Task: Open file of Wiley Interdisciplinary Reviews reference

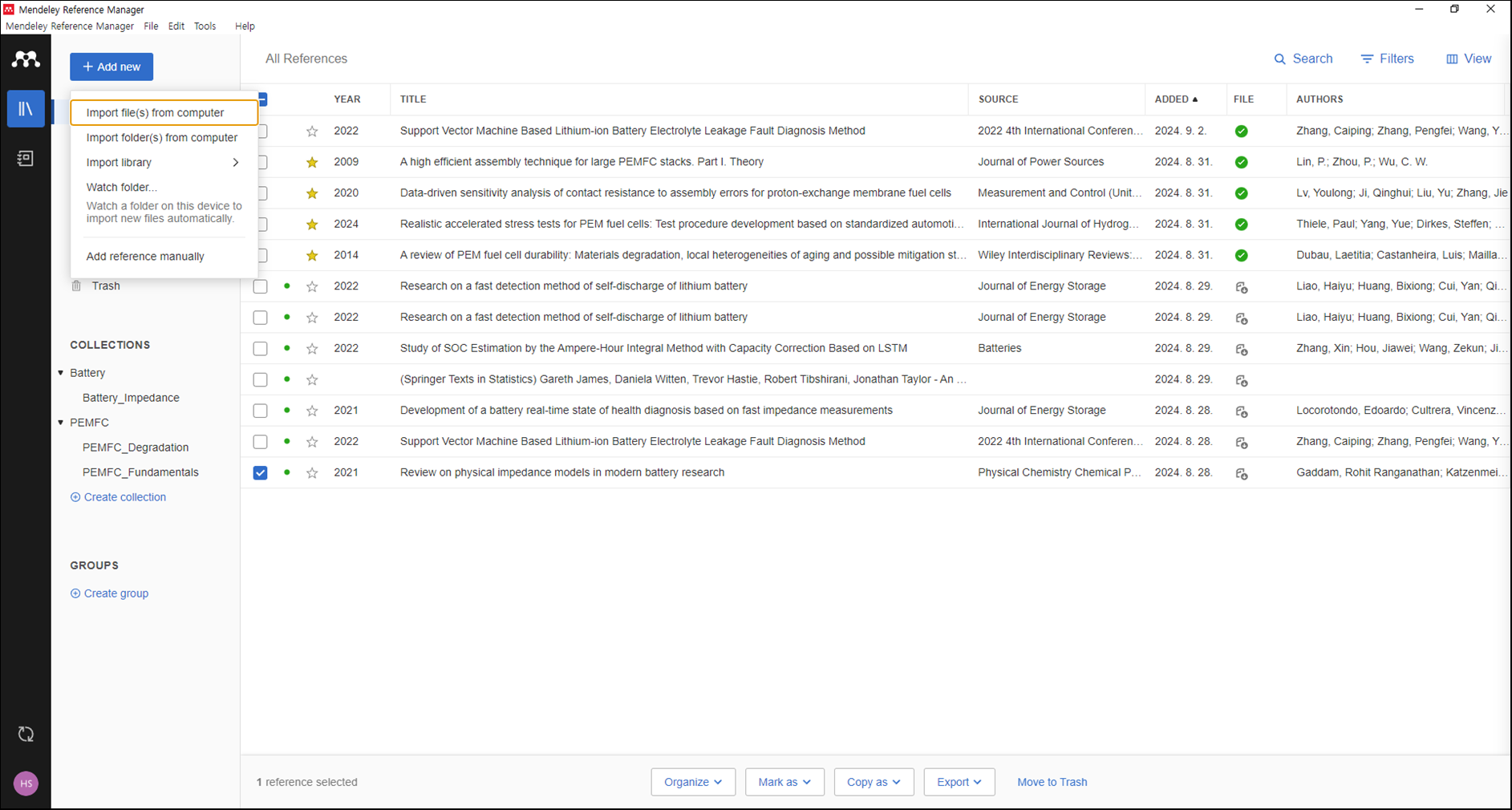Action: (x=1242, y=256)
